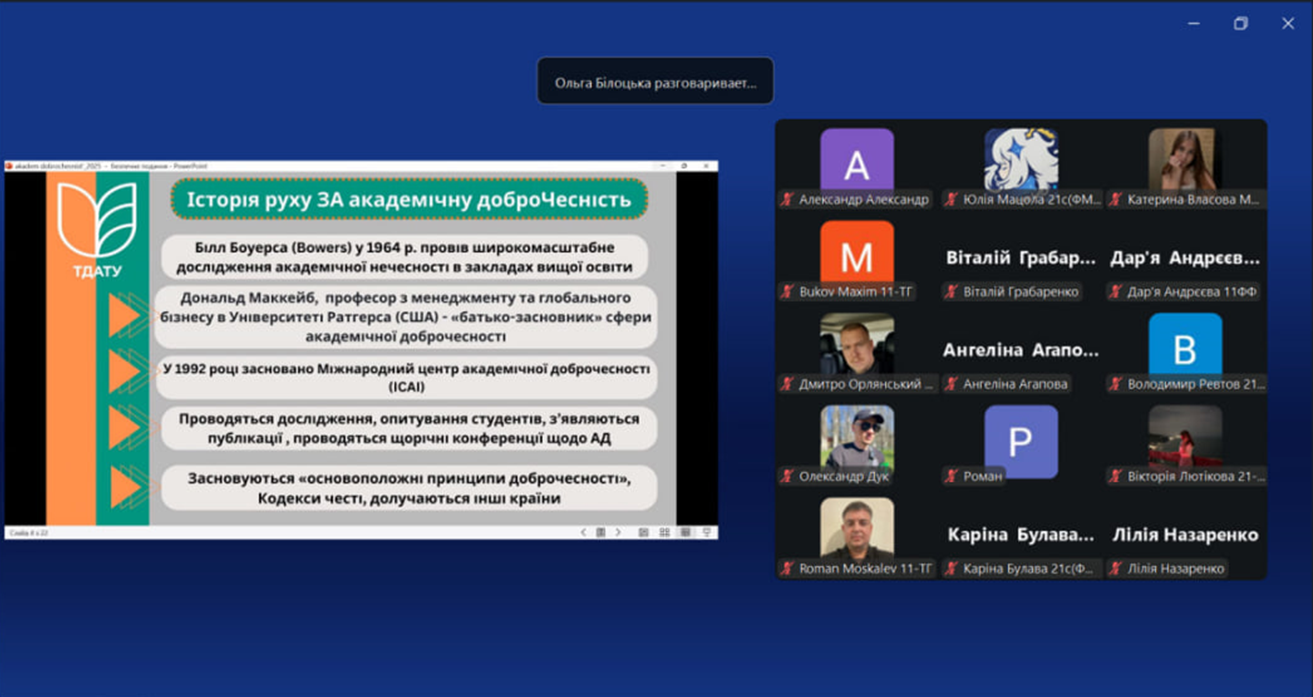Select Олександр Дук photo tile
Viewport: 1313px width, 697px height.
[857, 437]
